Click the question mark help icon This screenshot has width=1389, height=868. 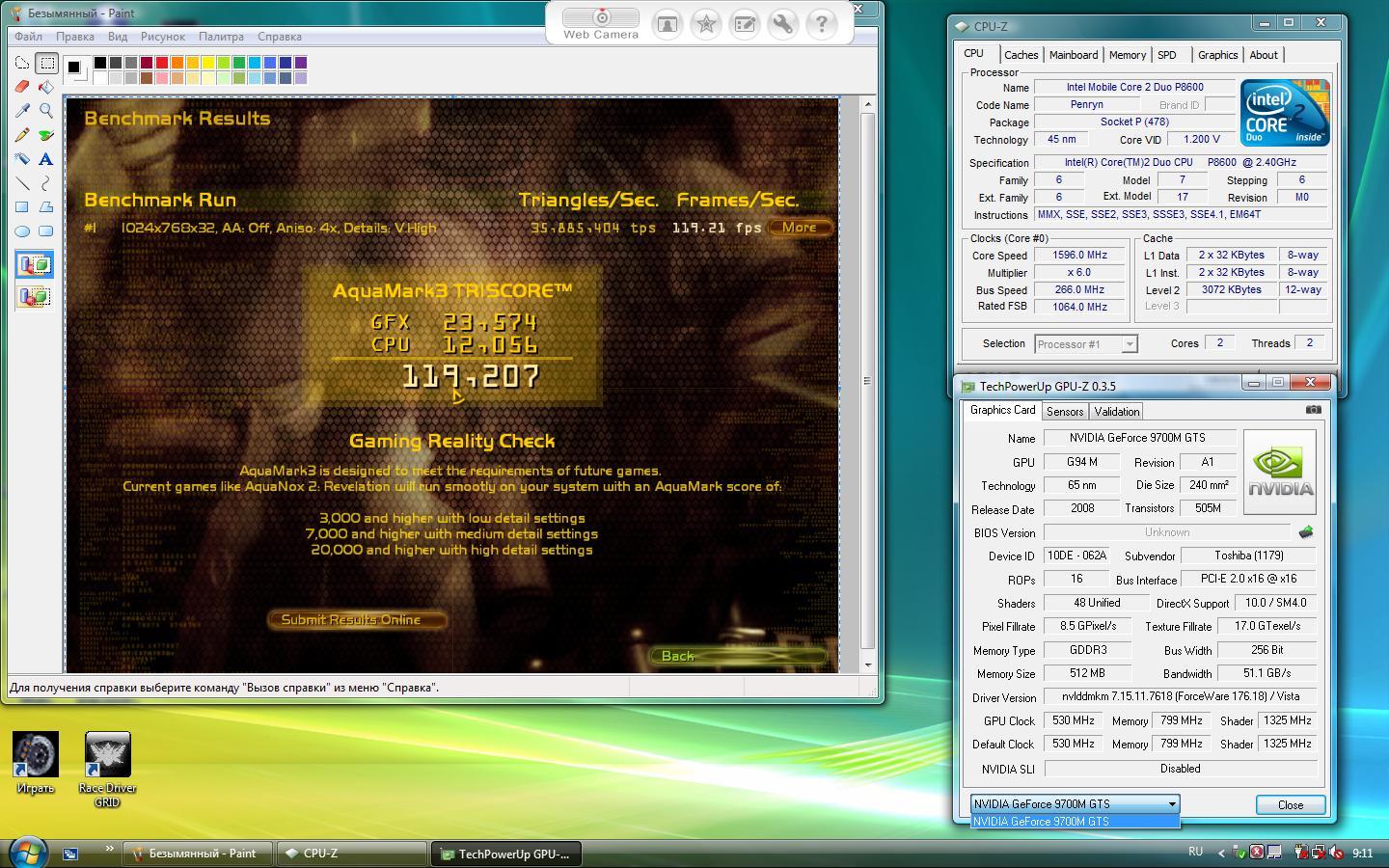(822, 24)
